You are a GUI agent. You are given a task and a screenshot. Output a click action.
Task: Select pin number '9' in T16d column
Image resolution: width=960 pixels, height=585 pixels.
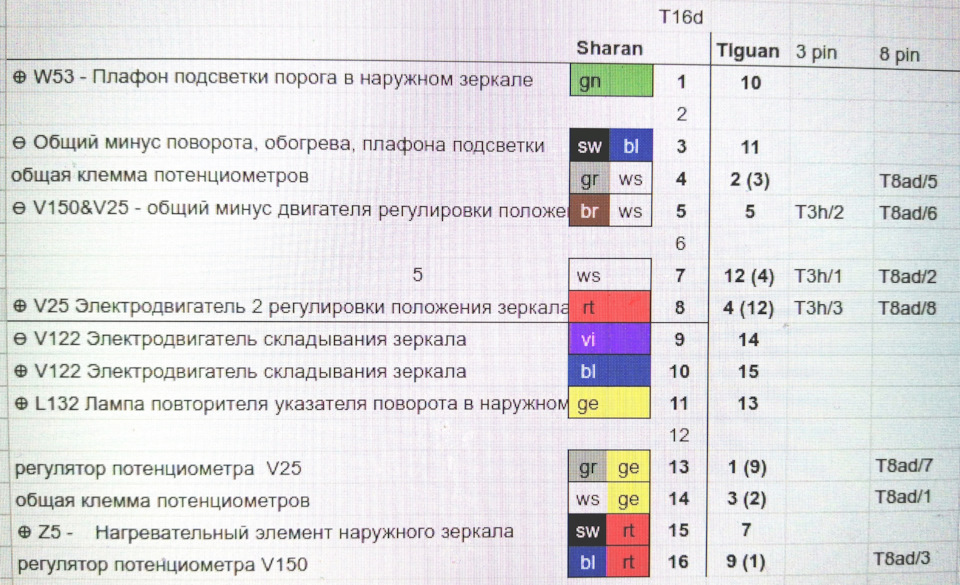pos(680,340)
